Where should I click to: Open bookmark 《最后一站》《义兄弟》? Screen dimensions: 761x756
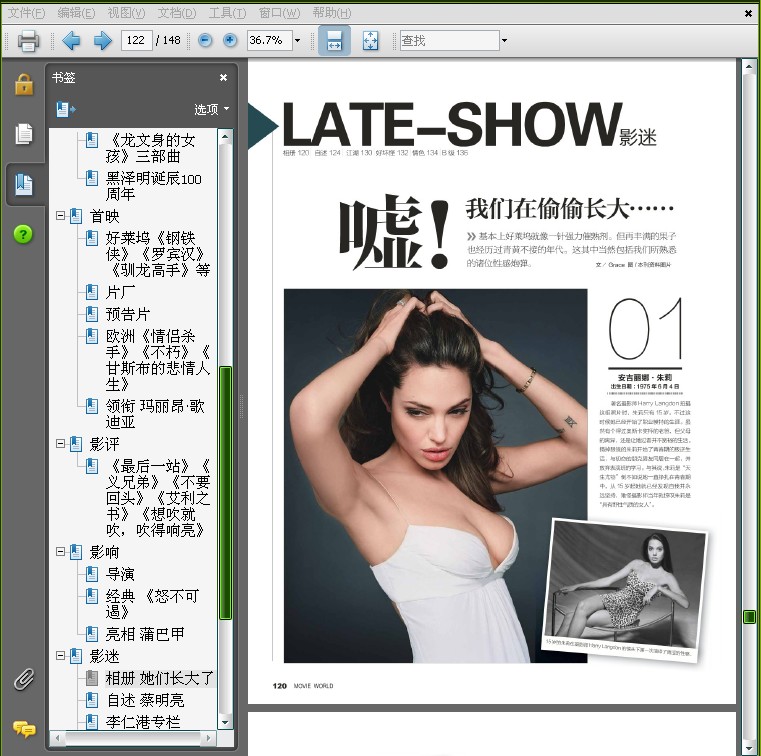[x=158, y=498]
